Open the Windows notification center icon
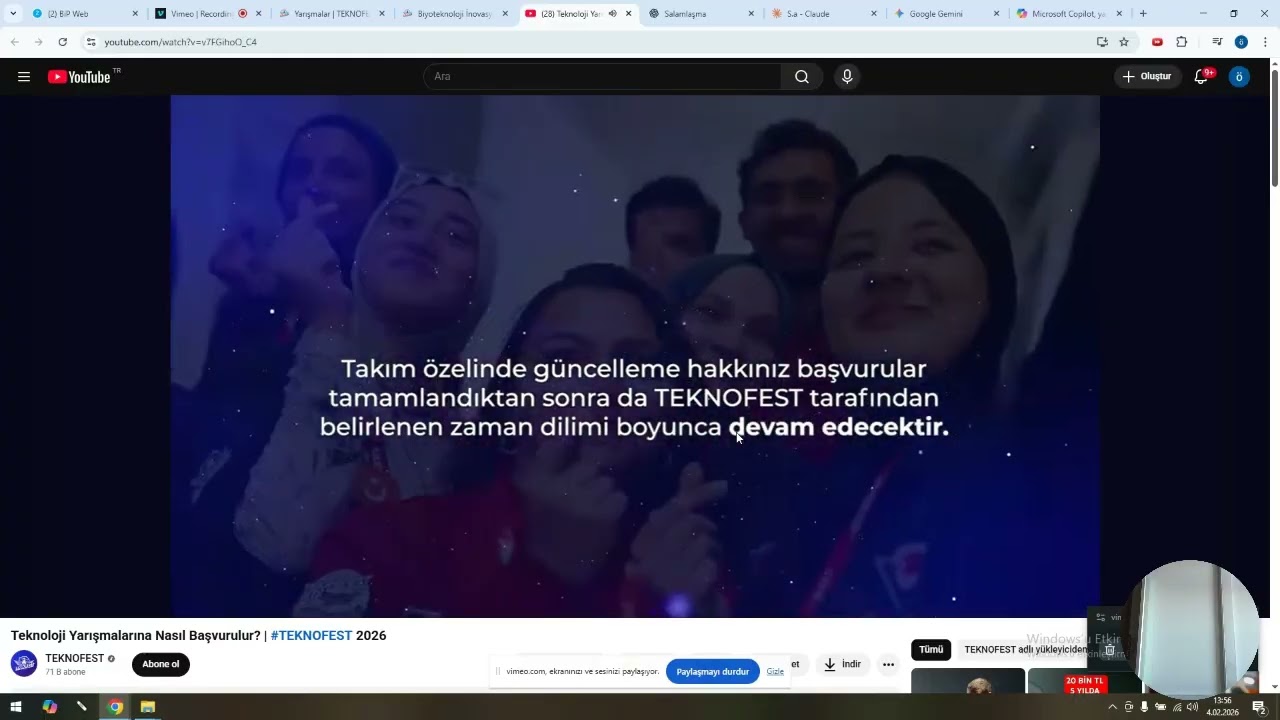1280x720 pixels. [x=1259, y=707]
